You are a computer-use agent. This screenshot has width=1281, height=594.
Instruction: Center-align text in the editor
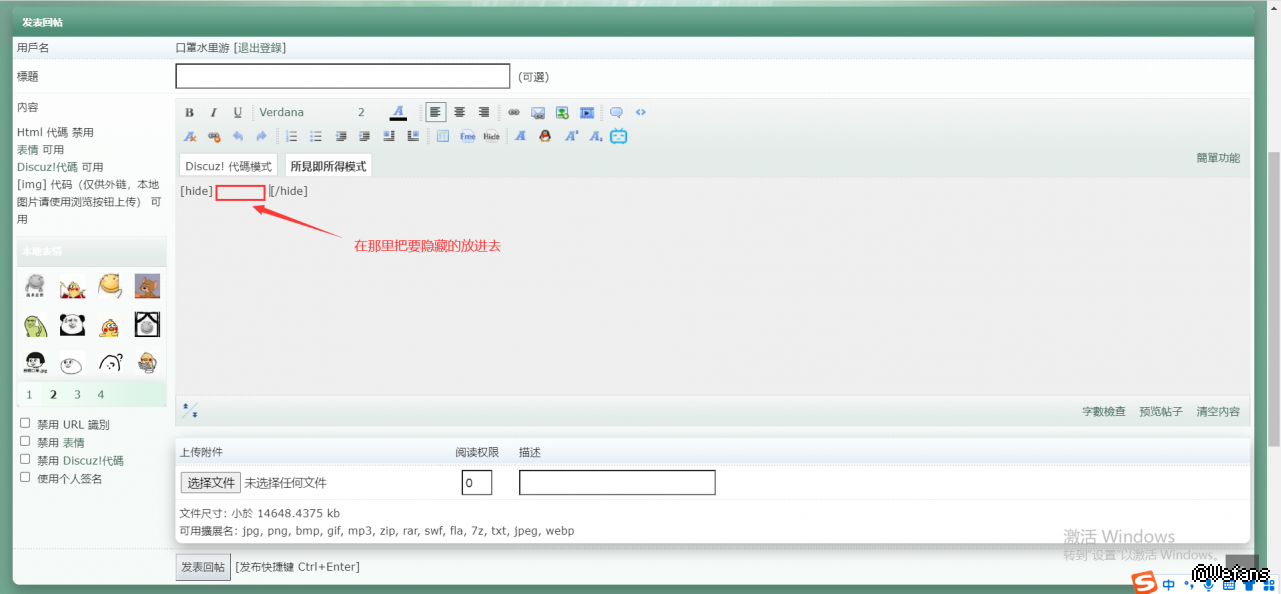click(460, 112)
